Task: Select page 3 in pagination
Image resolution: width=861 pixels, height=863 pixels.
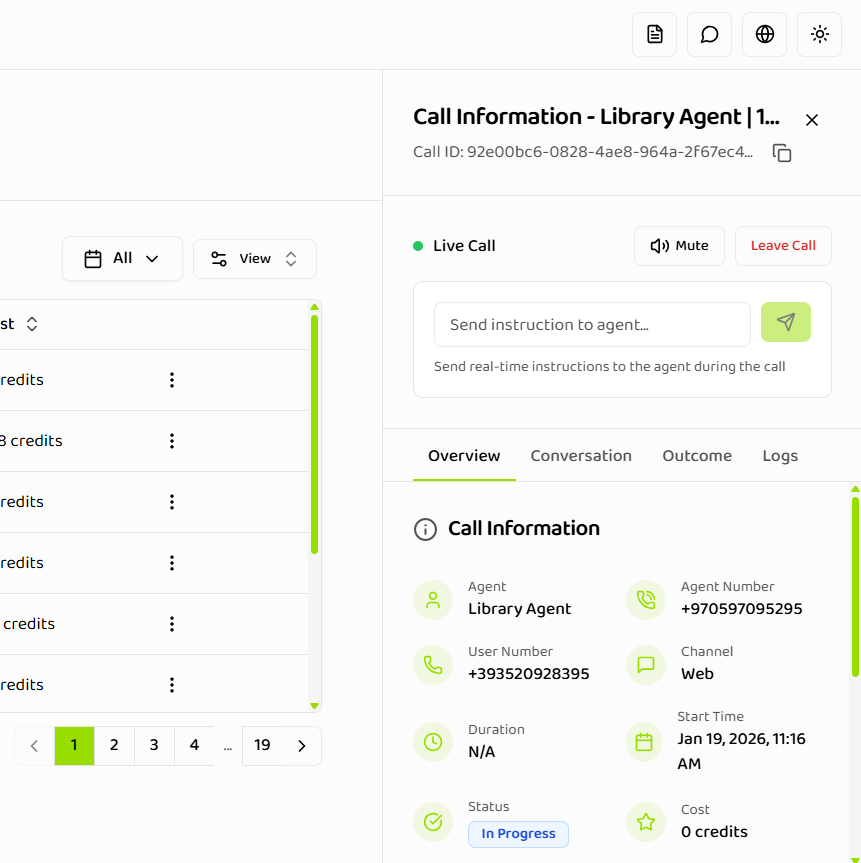Action: point(154,745)
